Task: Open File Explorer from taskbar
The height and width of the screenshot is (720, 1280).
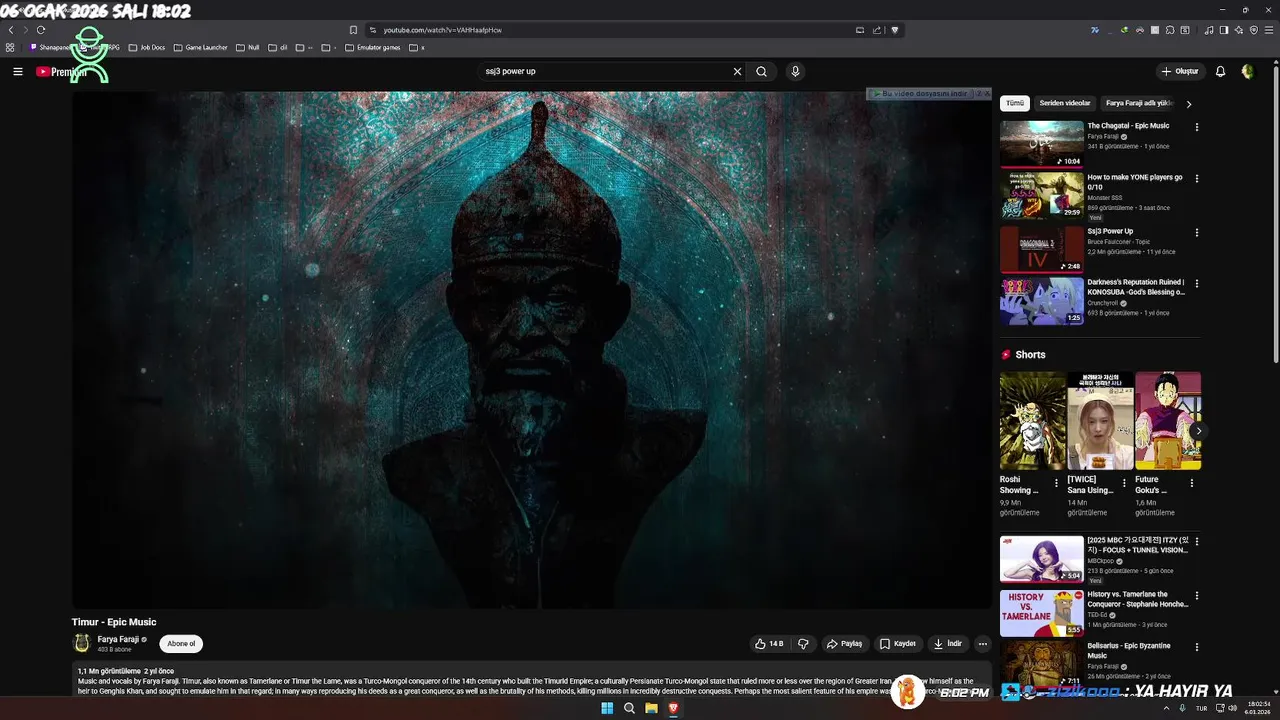Action: coord(651,708)
